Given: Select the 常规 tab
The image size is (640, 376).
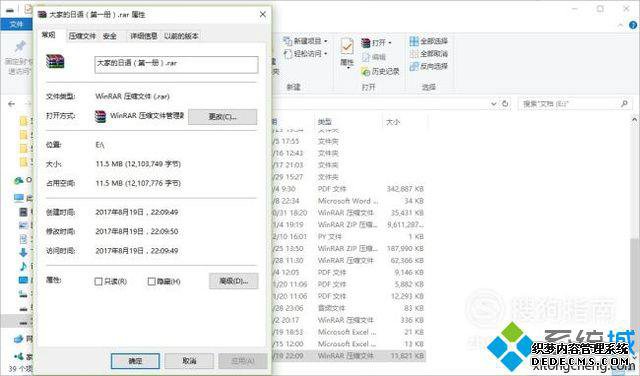Looking at the screenshot, I should click(49, 35).
